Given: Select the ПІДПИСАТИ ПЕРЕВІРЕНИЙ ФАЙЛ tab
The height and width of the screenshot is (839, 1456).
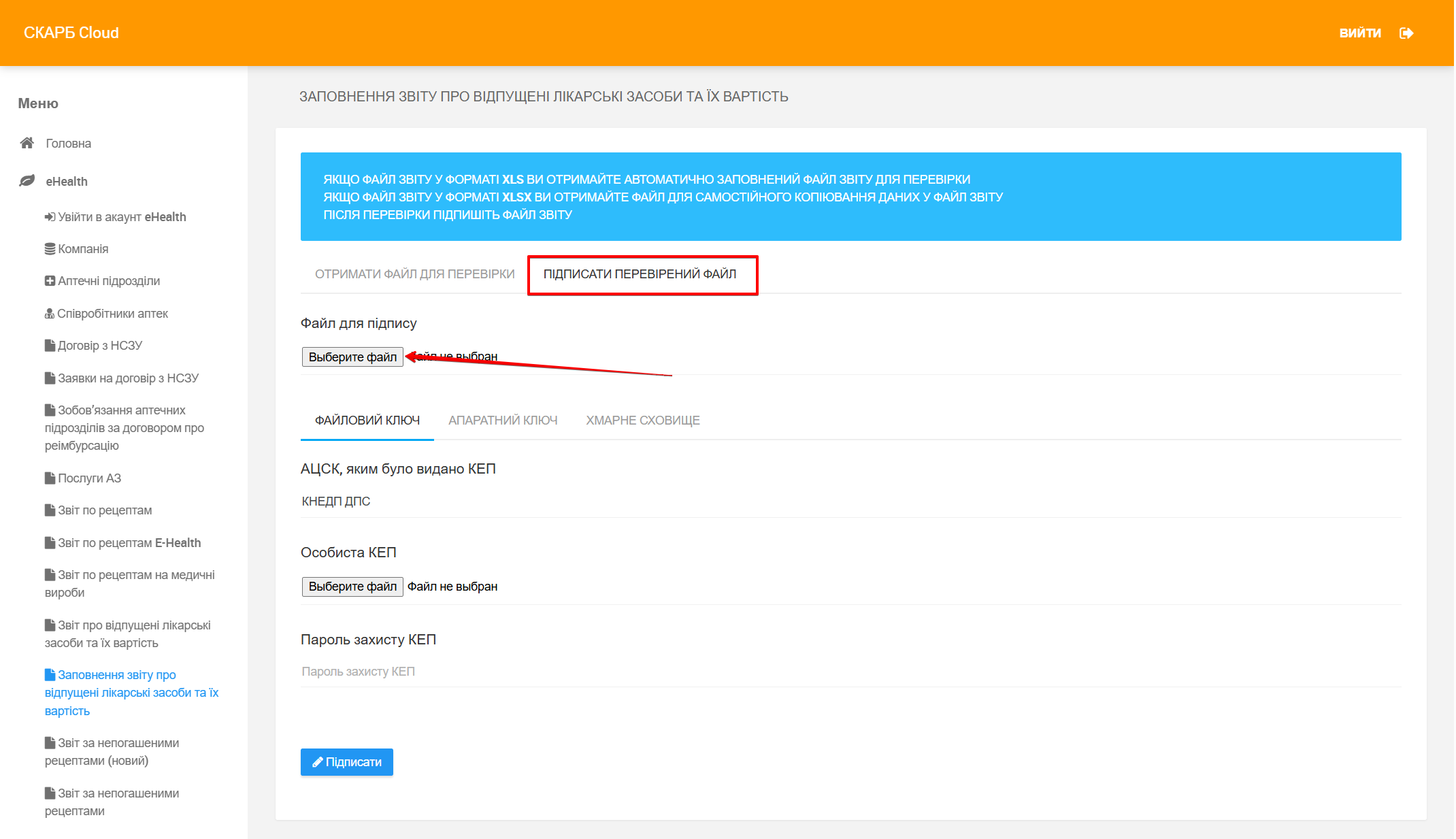Looking at the screenshot, I should pos(640,274).
